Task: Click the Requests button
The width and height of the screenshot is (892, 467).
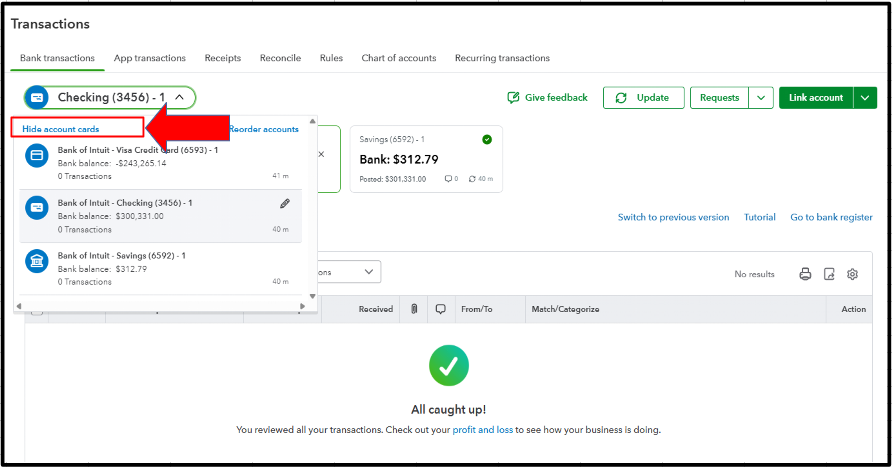Action: point(720,98)
